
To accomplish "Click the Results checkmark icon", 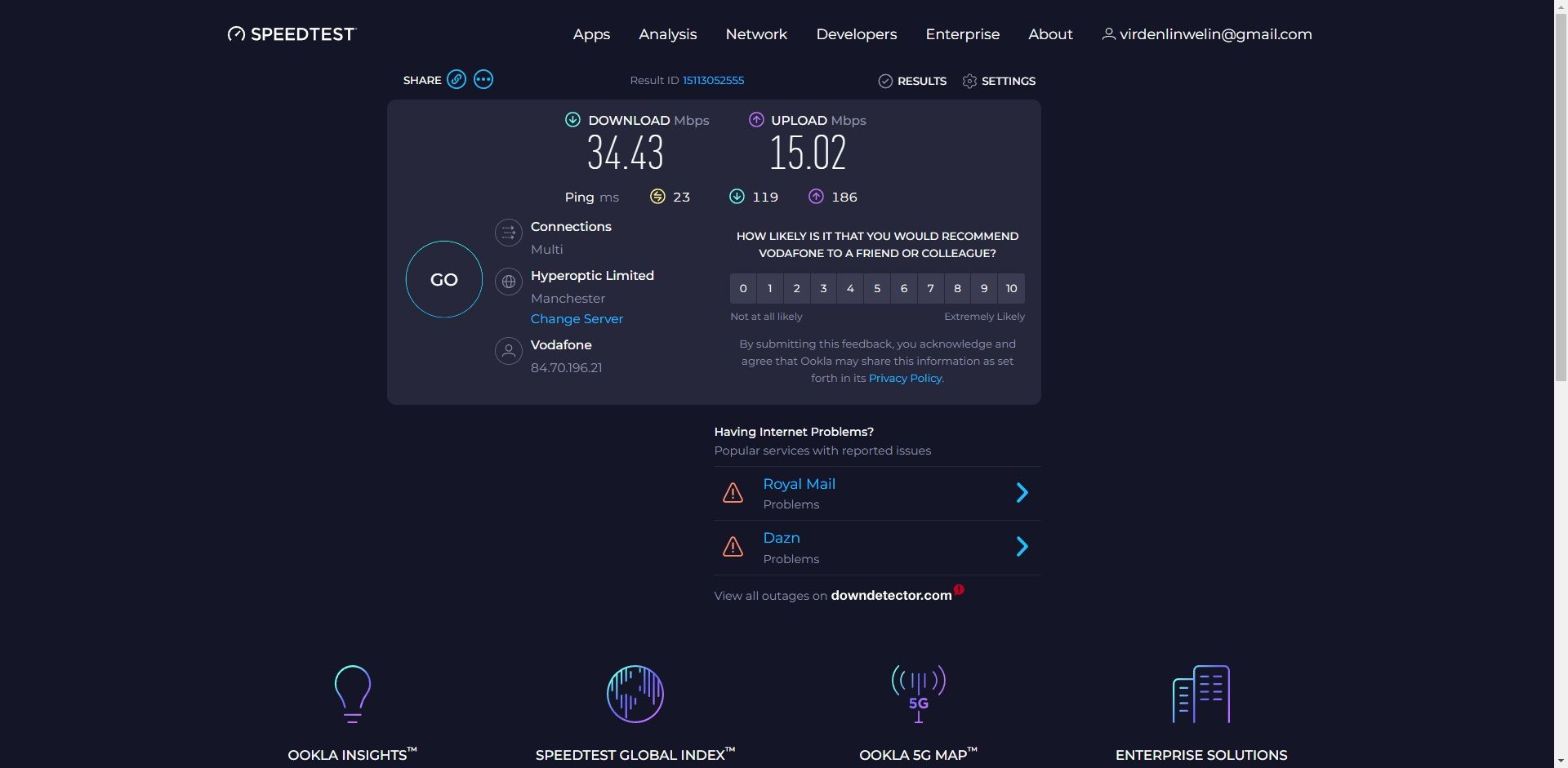I will [x=885, y=81].
